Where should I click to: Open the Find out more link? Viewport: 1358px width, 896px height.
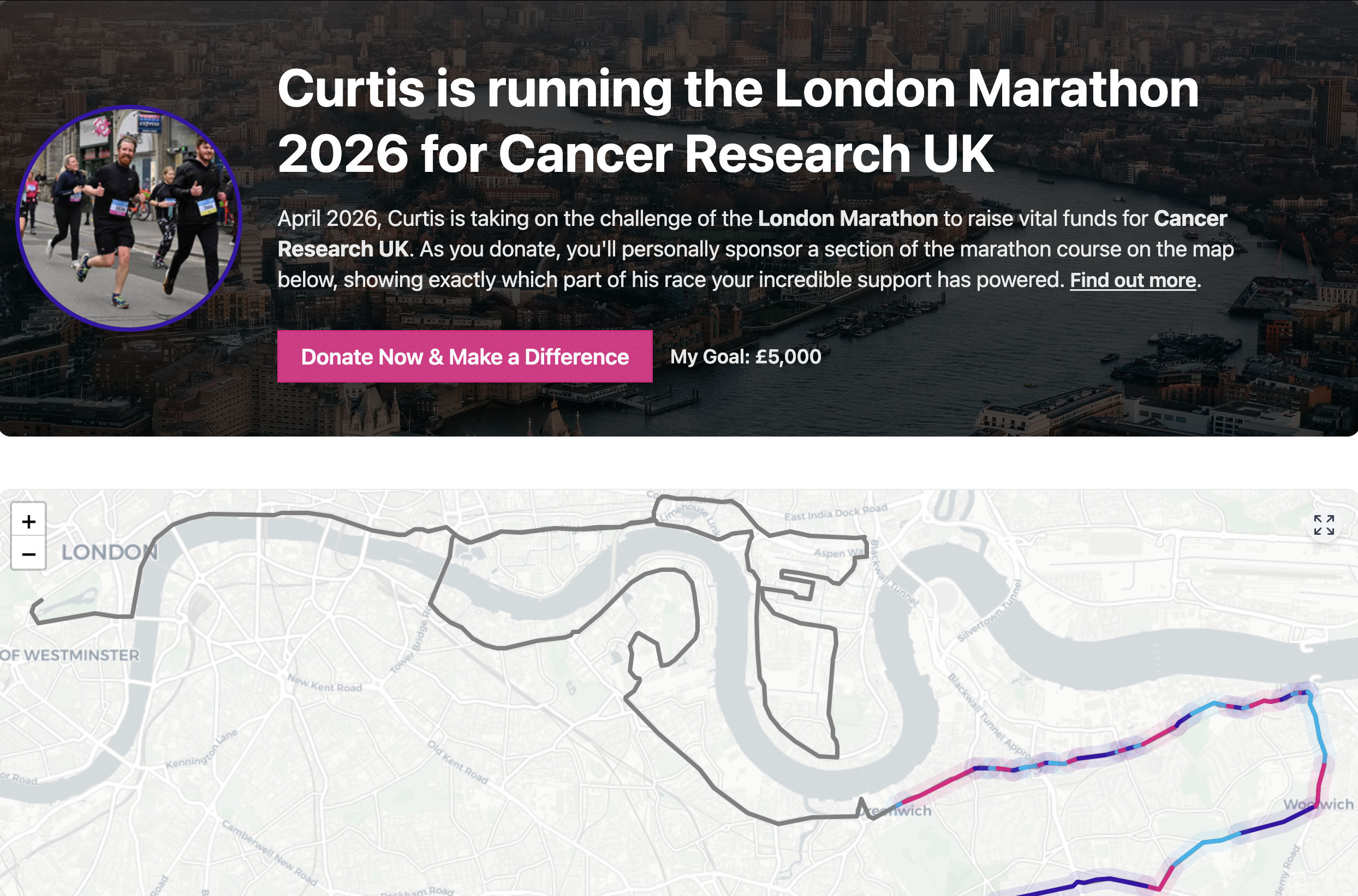(1130, 280)
